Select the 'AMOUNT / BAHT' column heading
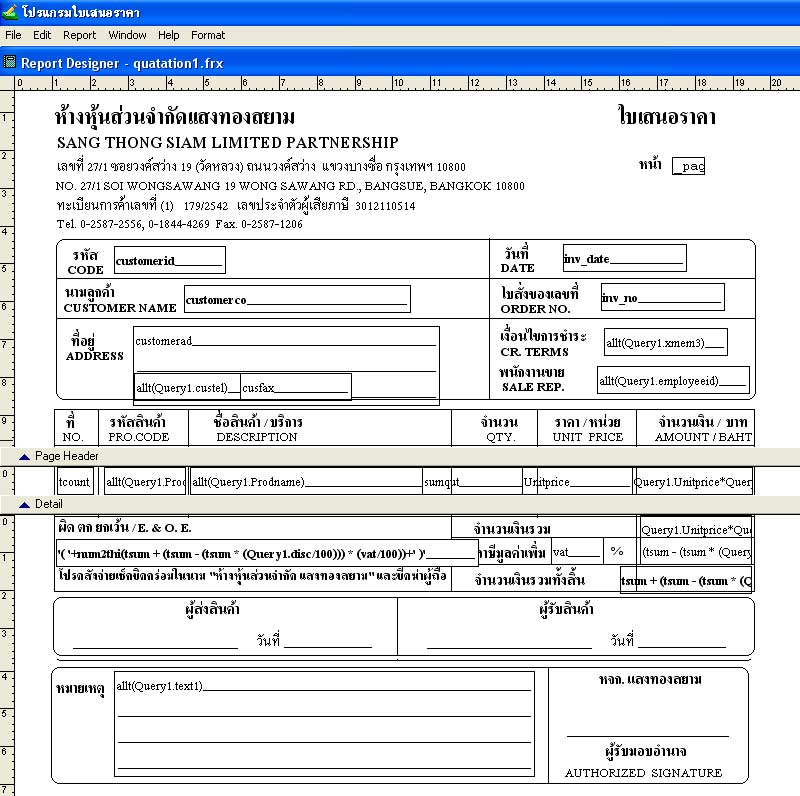Image resolution: width=800 pixels, height=796 pixels. pyautogui.click(x=703, y=437)
